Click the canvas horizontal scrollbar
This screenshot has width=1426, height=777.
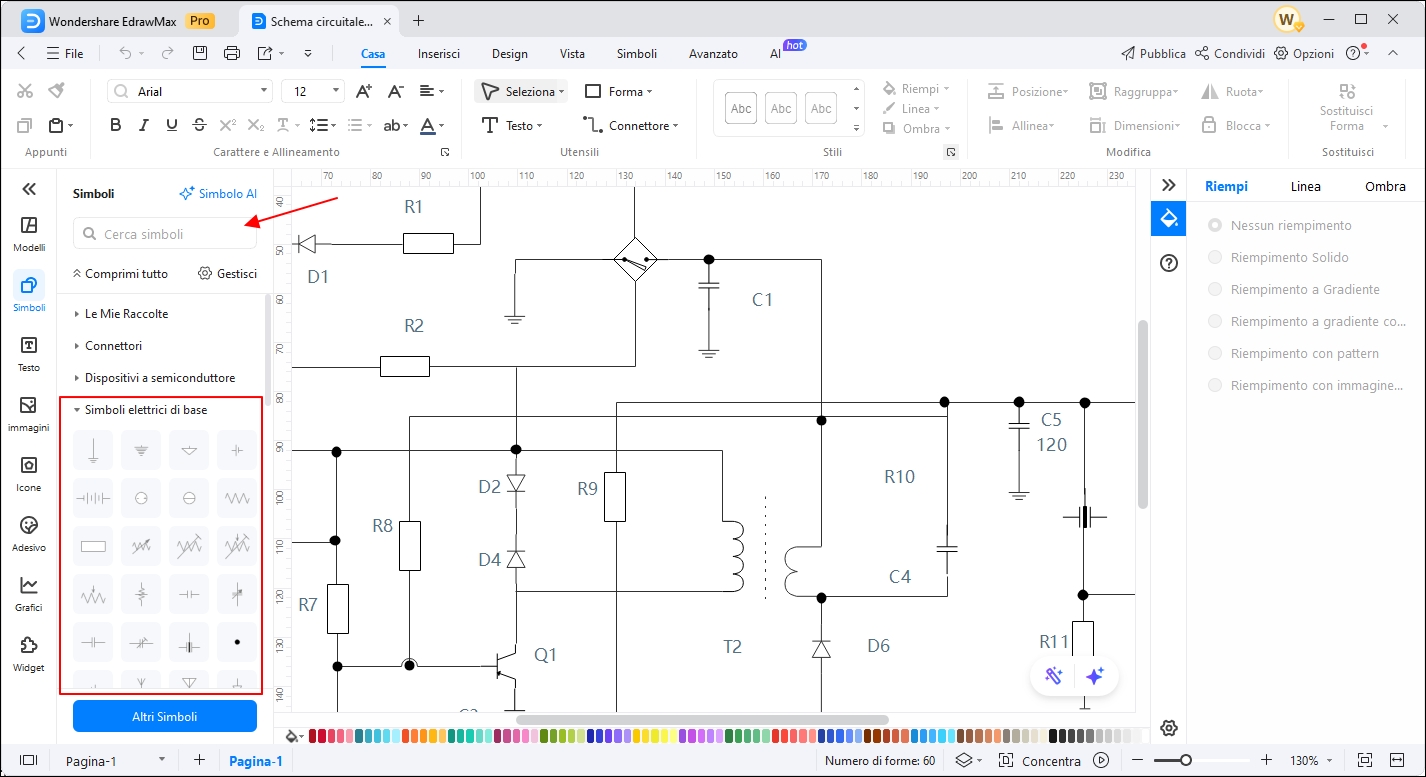click(x=702, y=719)
